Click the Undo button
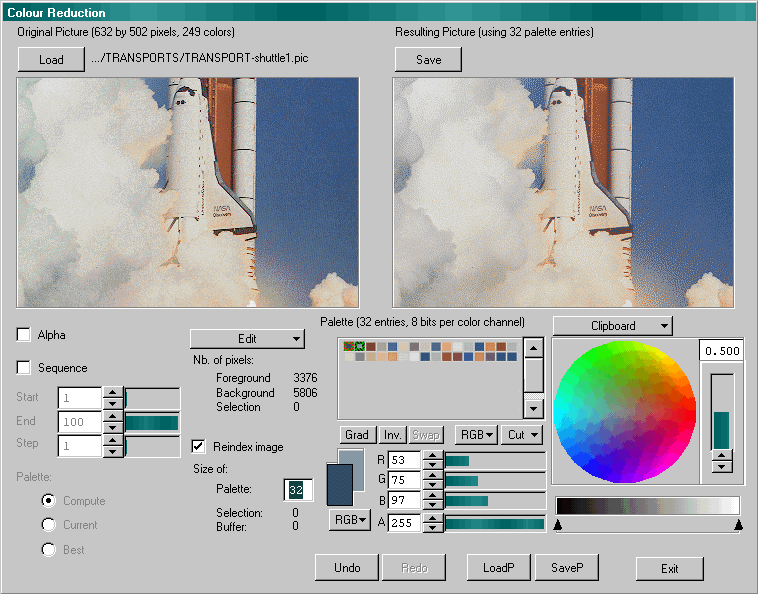 coord(347,567)
